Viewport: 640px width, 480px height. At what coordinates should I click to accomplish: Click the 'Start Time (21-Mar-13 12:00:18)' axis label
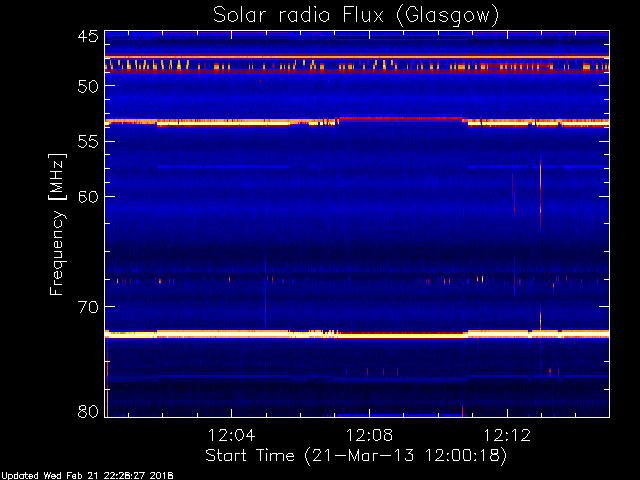coord(356,456)
